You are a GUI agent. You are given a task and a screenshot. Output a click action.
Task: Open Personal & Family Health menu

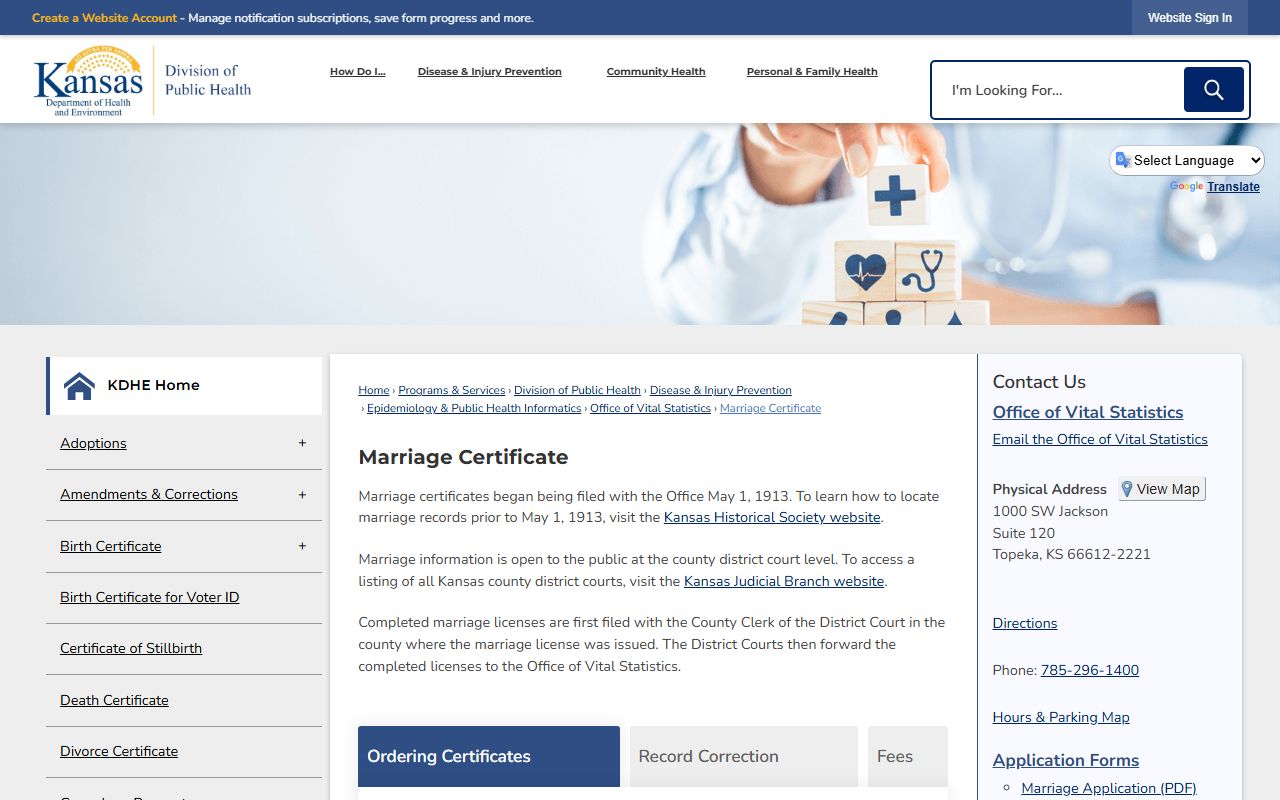(812, 72)
